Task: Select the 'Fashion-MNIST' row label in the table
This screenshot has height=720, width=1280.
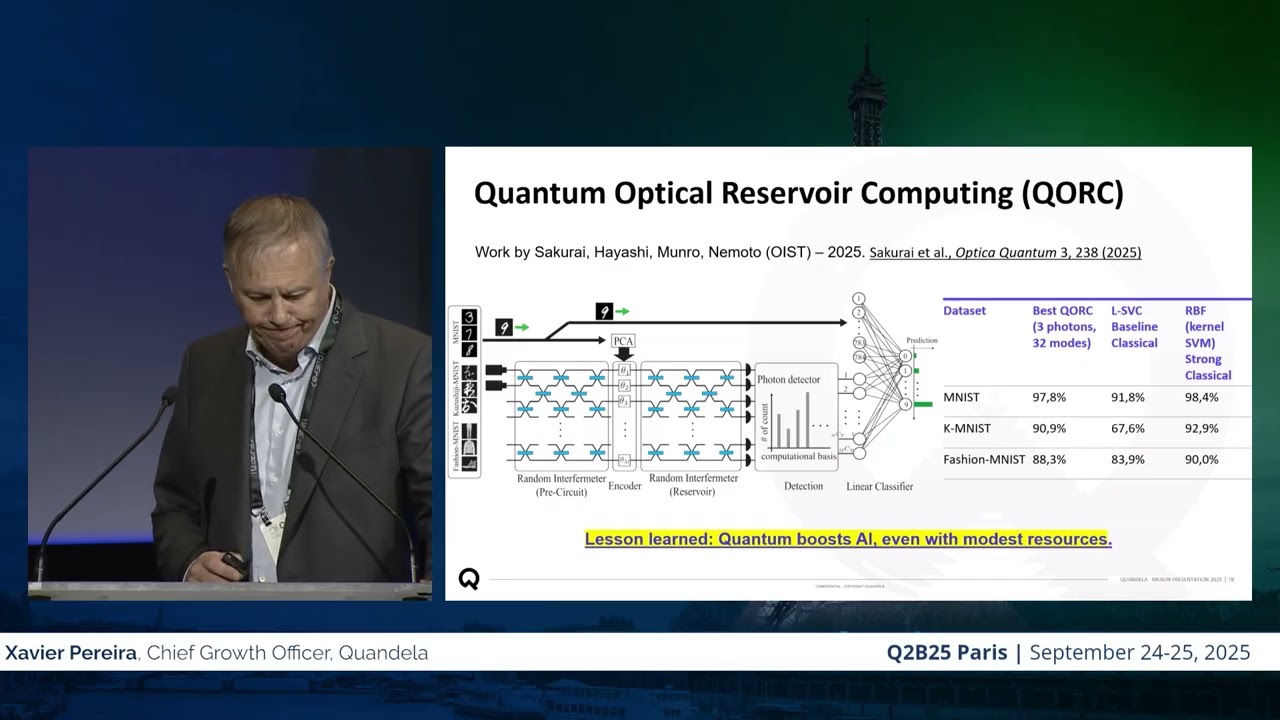Action: [x=984, y=460]
